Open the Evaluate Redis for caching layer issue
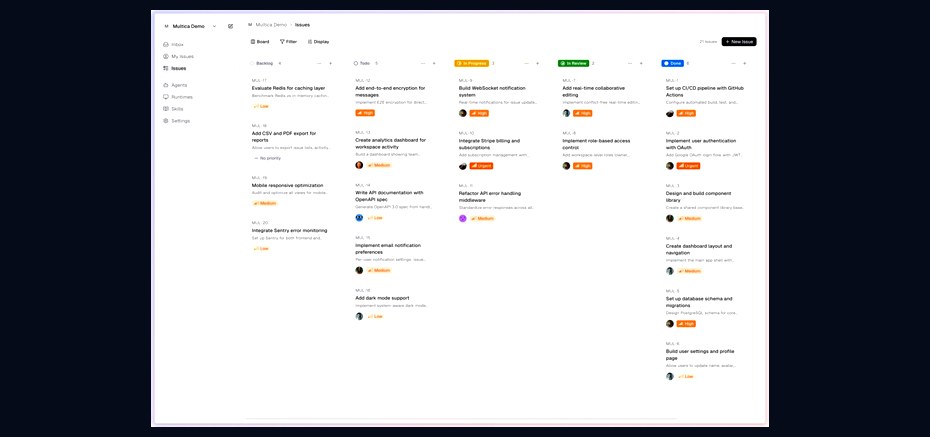Image resolution: width=930 pixels, height=437 pixels. pos(288,88)
